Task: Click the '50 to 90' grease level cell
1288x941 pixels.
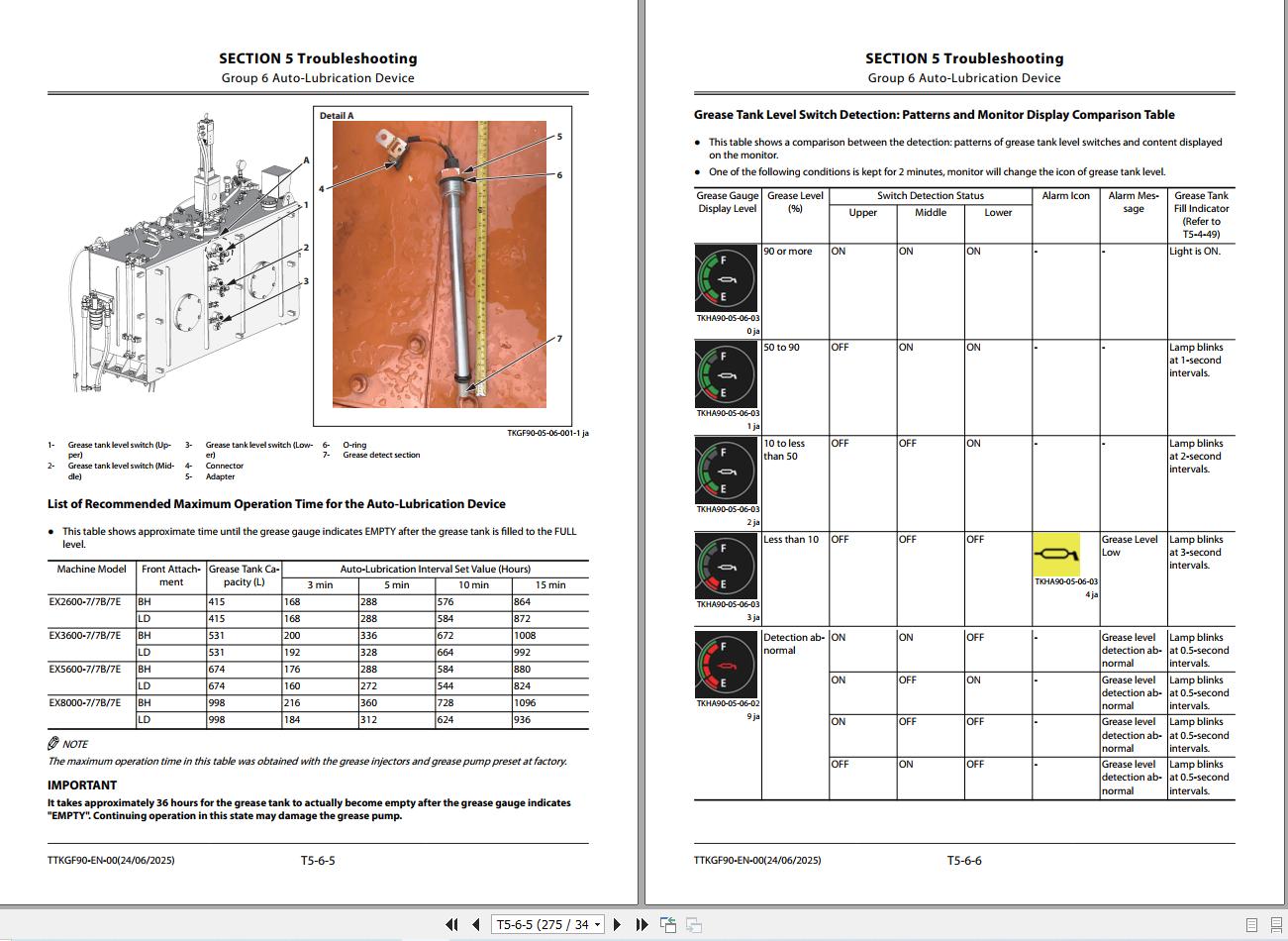Action: (782, 348)
